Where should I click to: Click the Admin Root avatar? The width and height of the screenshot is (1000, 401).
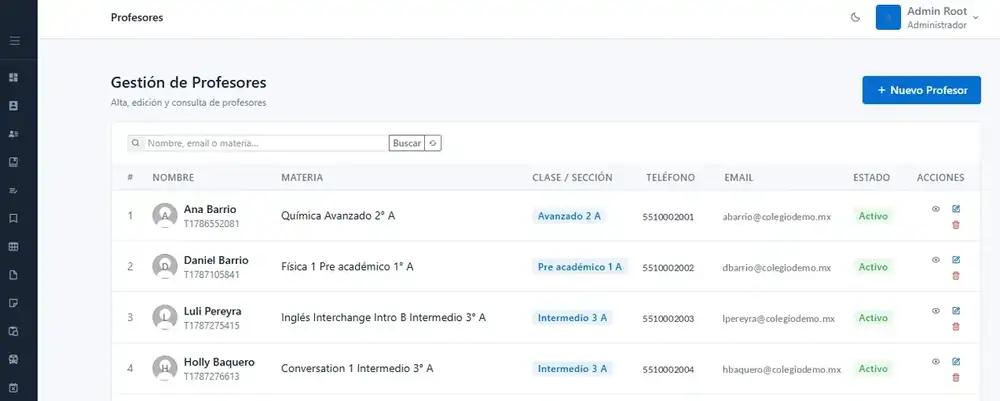point(888,18)
